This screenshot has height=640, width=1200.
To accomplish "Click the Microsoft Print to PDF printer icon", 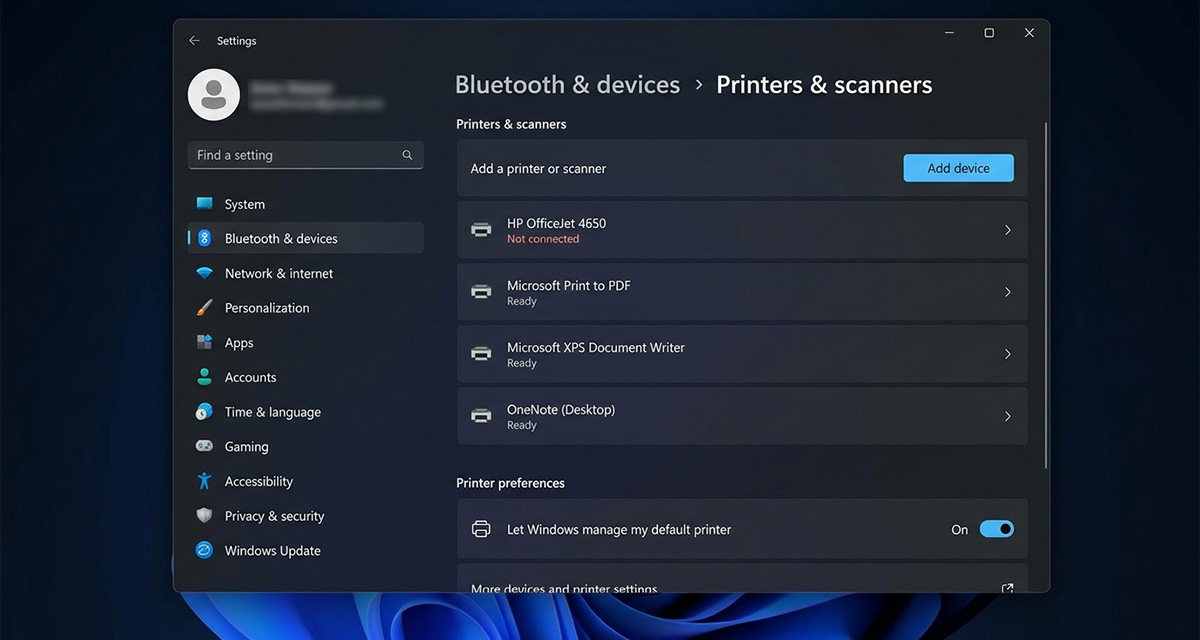I will click(481, 292).
